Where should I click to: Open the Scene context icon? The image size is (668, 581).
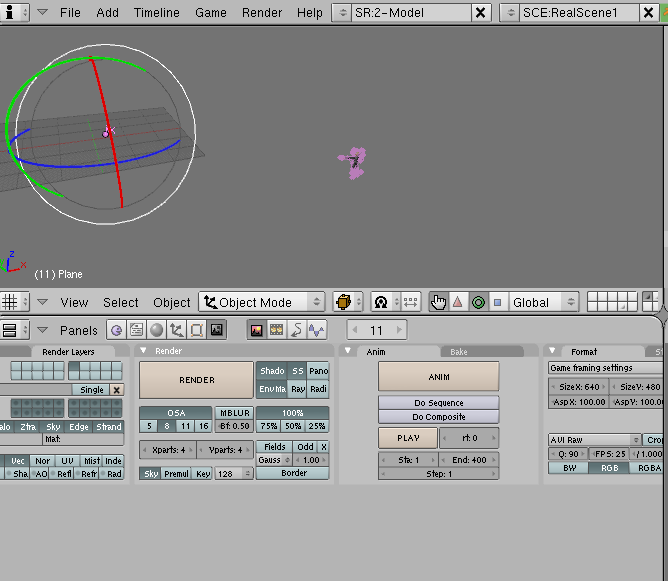pos(216,330)
